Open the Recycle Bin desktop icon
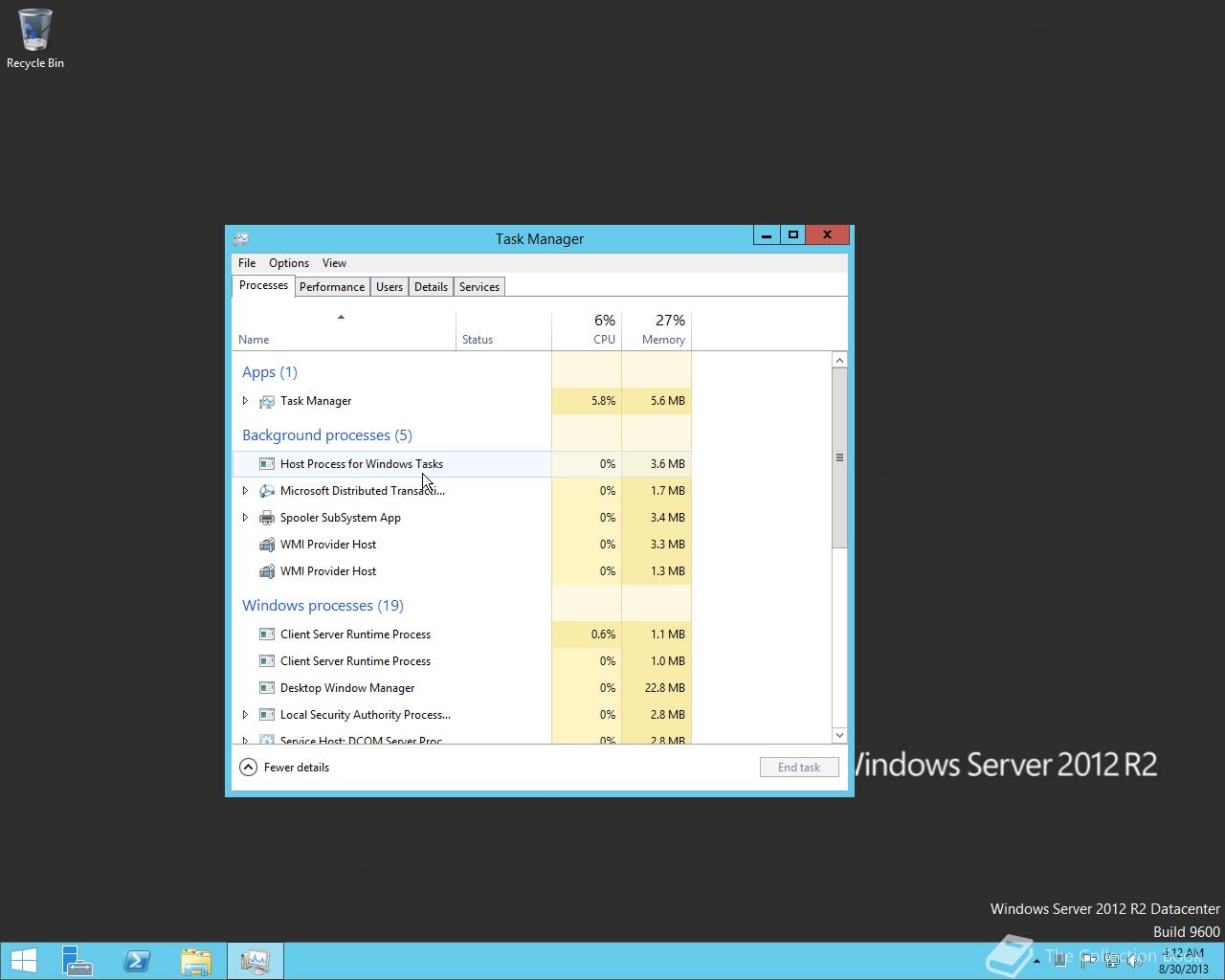Viewport: 1225px width, 980px height. [x=35, y=38]
